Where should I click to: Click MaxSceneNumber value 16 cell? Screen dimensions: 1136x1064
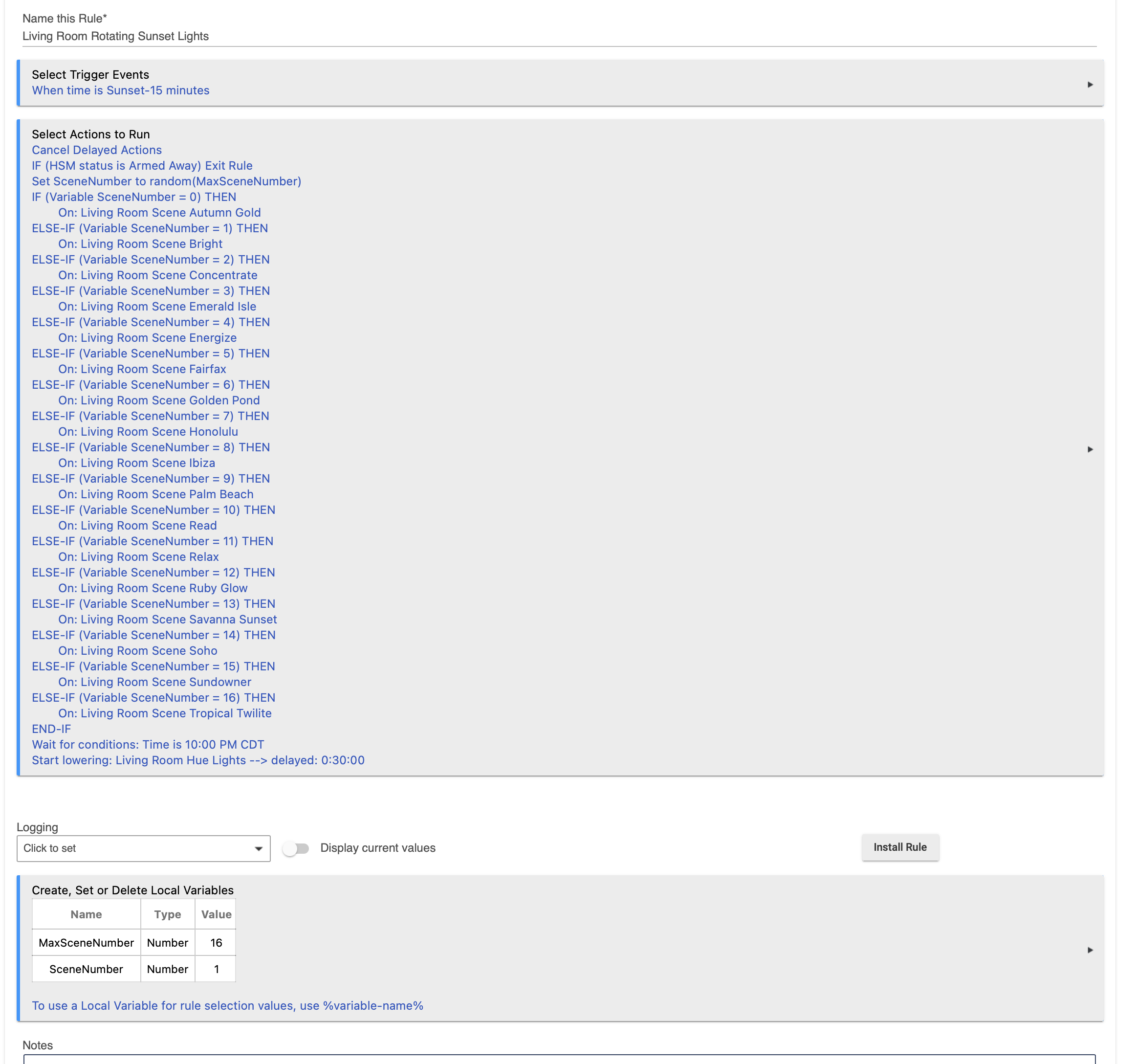[x=216, y=943]
